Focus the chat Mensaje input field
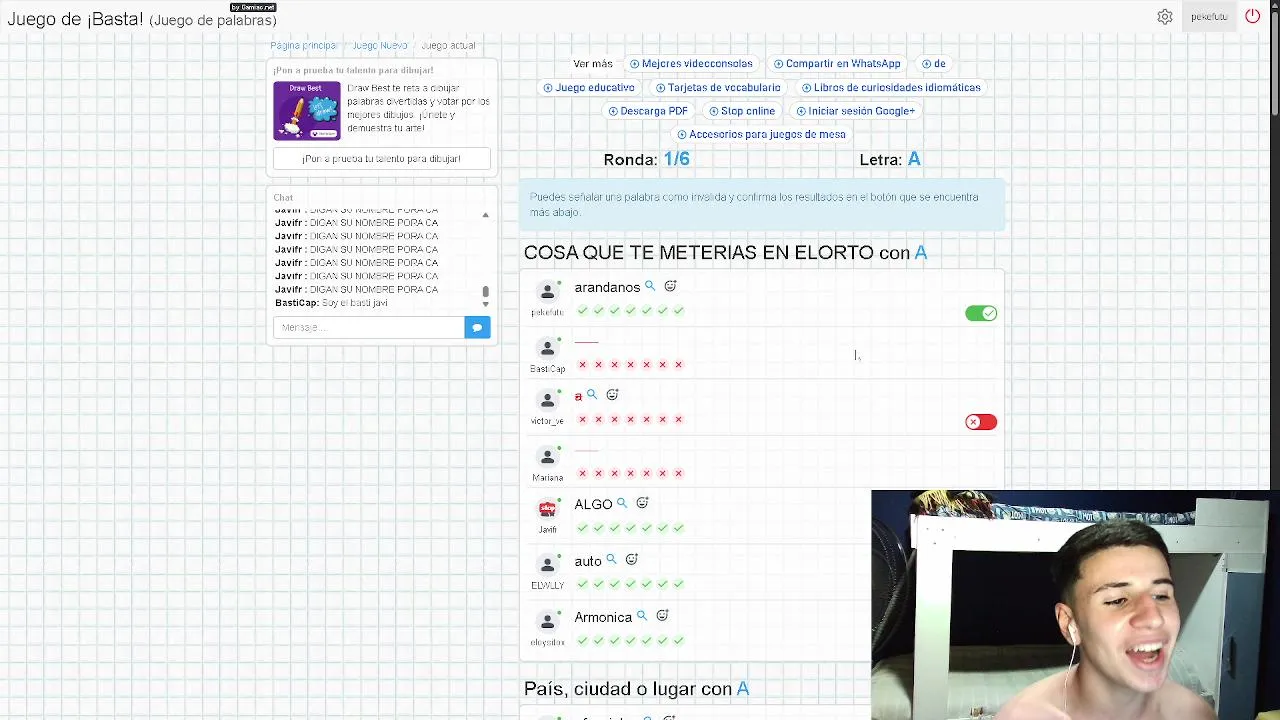The width and height of the screenshot is (1280, 720). tap(369, 327)
